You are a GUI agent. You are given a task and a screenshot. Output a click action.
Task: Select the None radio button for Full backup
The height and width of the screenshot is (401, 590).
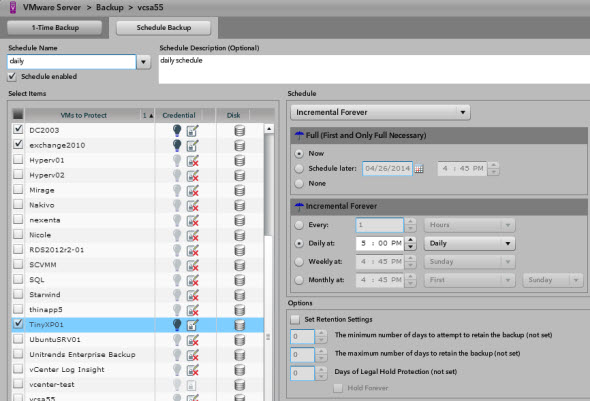[299, 184]
